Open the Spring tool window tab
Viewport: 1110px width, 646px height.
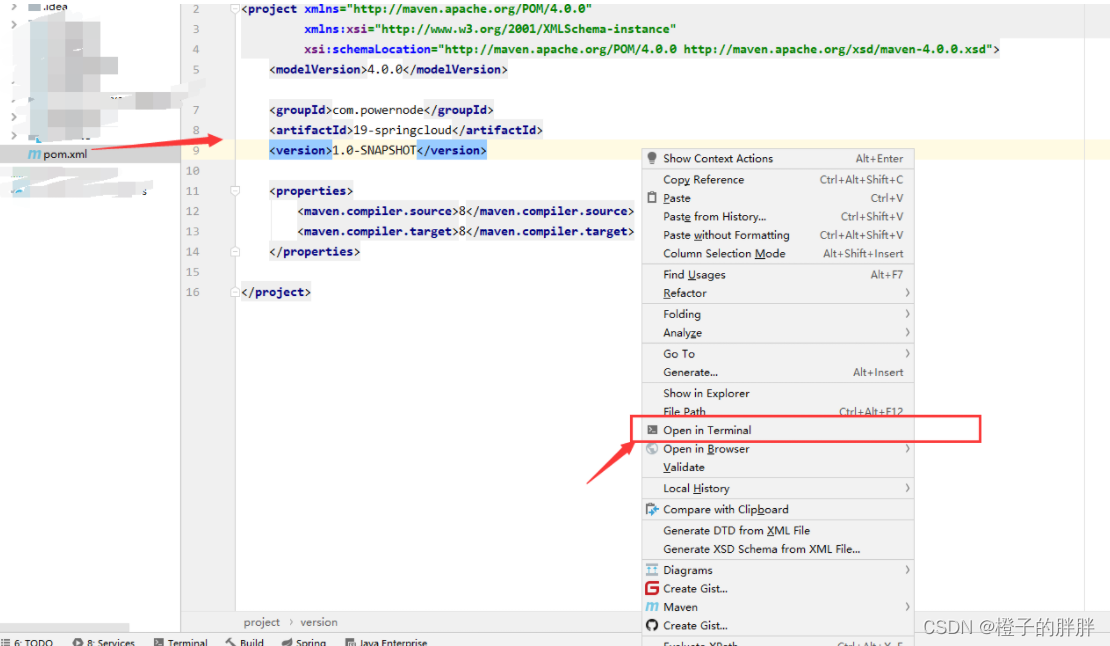pos(304,642)
